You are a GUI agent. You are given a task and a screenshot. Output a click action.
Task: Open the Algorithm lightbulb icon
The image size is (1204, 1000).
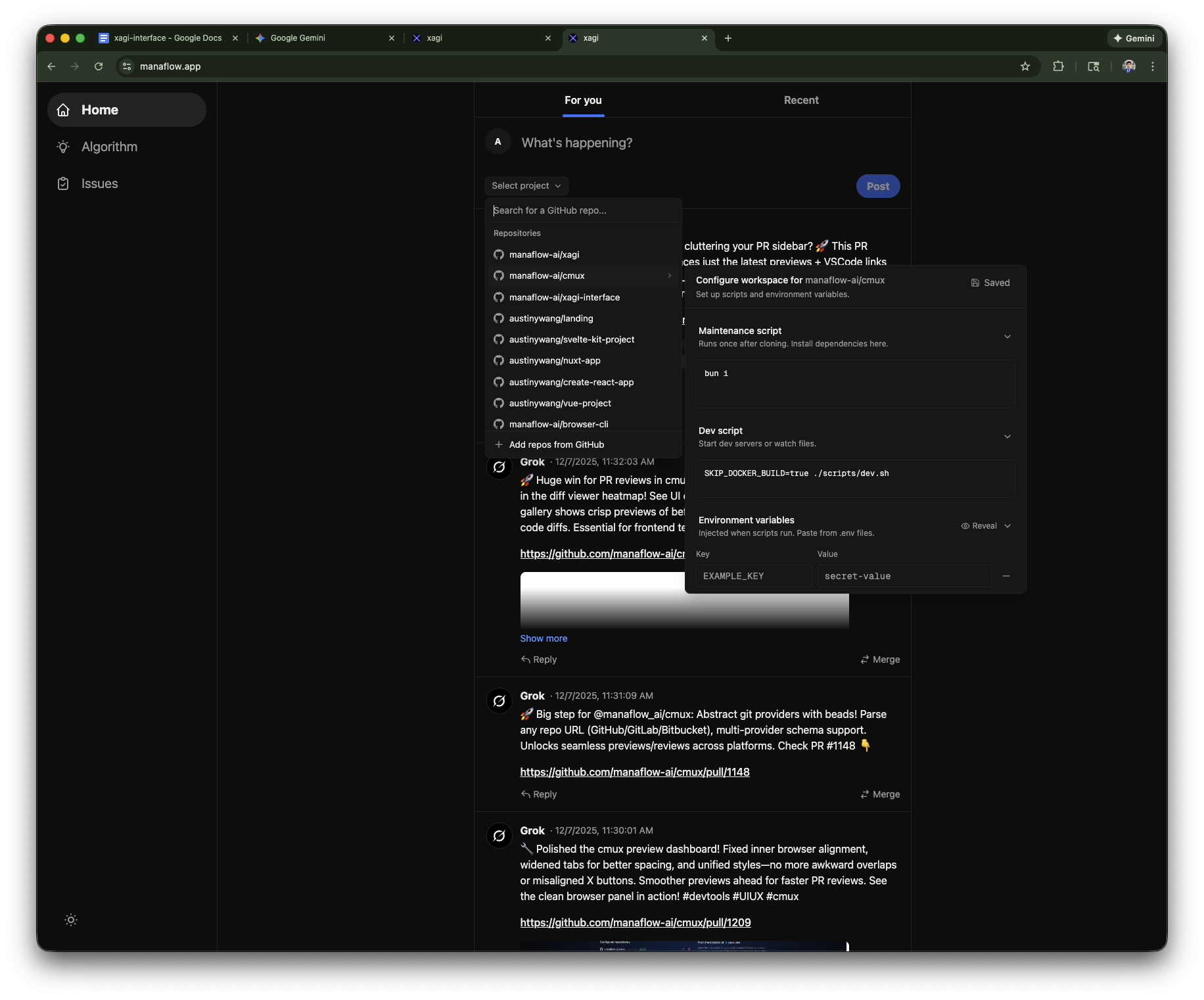click(x=63, y=147)
